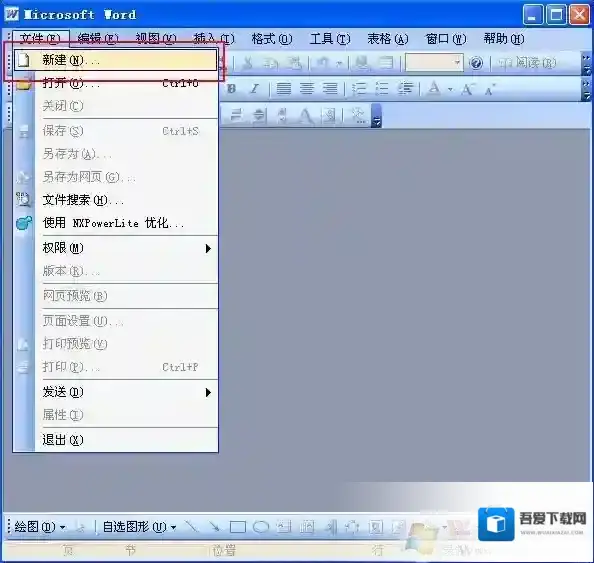The height and width of the screenshot is (563, 594).
Task: Open the 自选图形(U) AutoShapes dropdown
Action: pyautogui.click(x=139, y=527)
